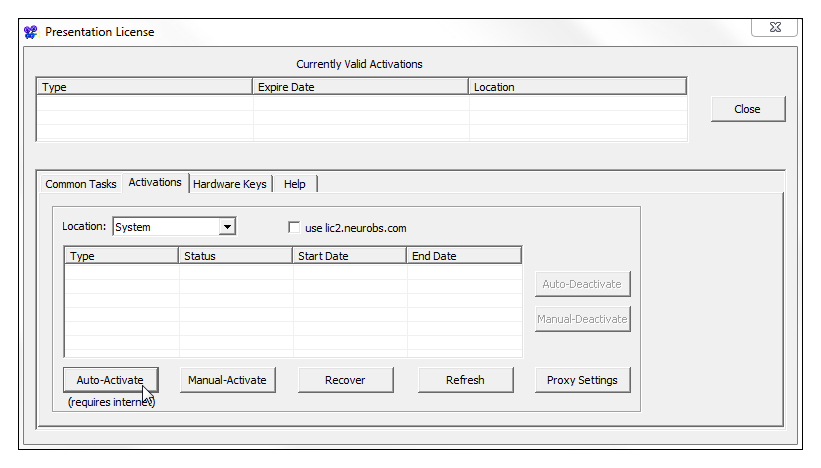This screenshot has width=821, height=468.
Task: Enable the use lic2.neurobs.com checkbox
Action: coord(294,228)
